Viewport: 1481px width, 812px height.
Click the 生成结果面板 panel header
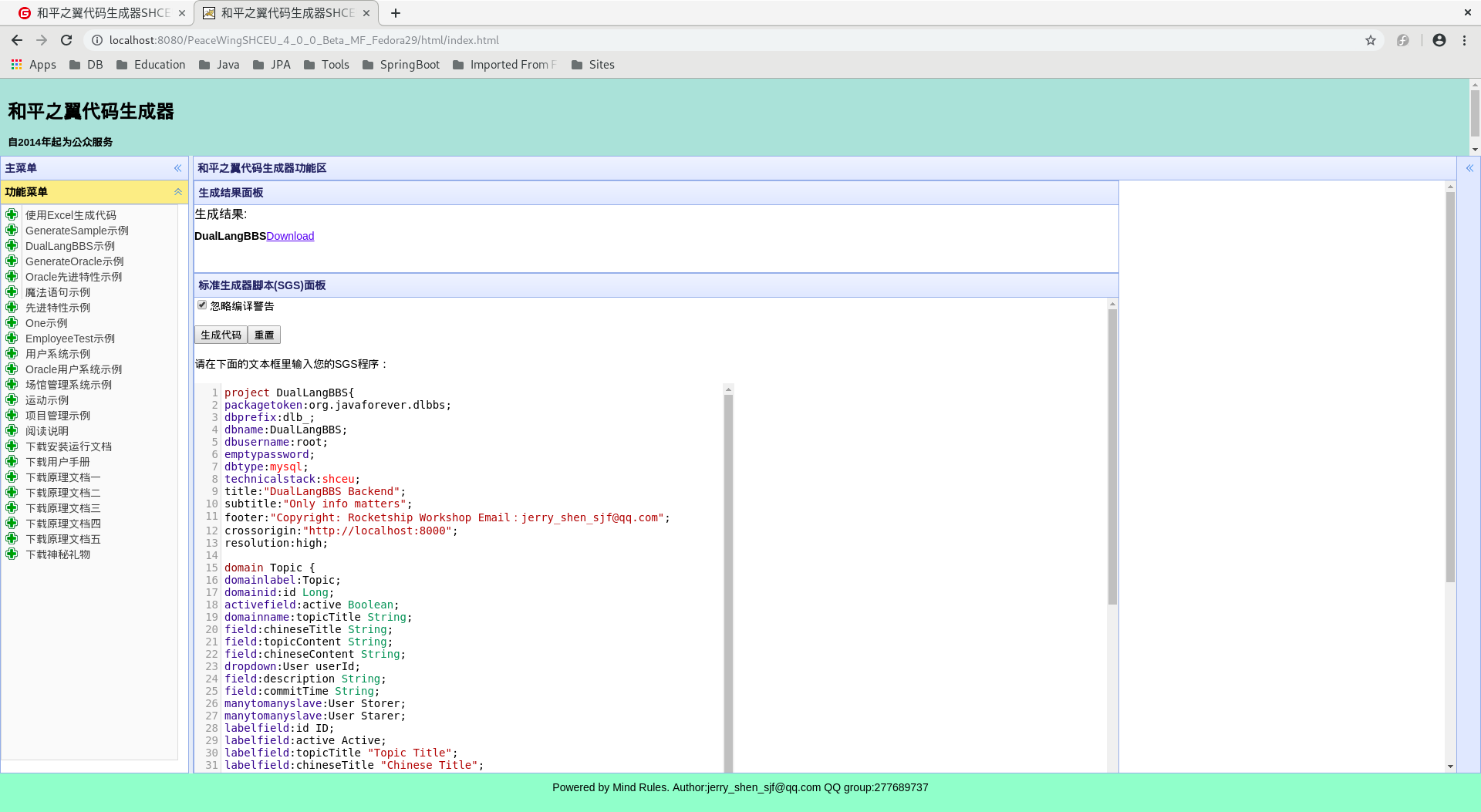(x=656, y=193)
